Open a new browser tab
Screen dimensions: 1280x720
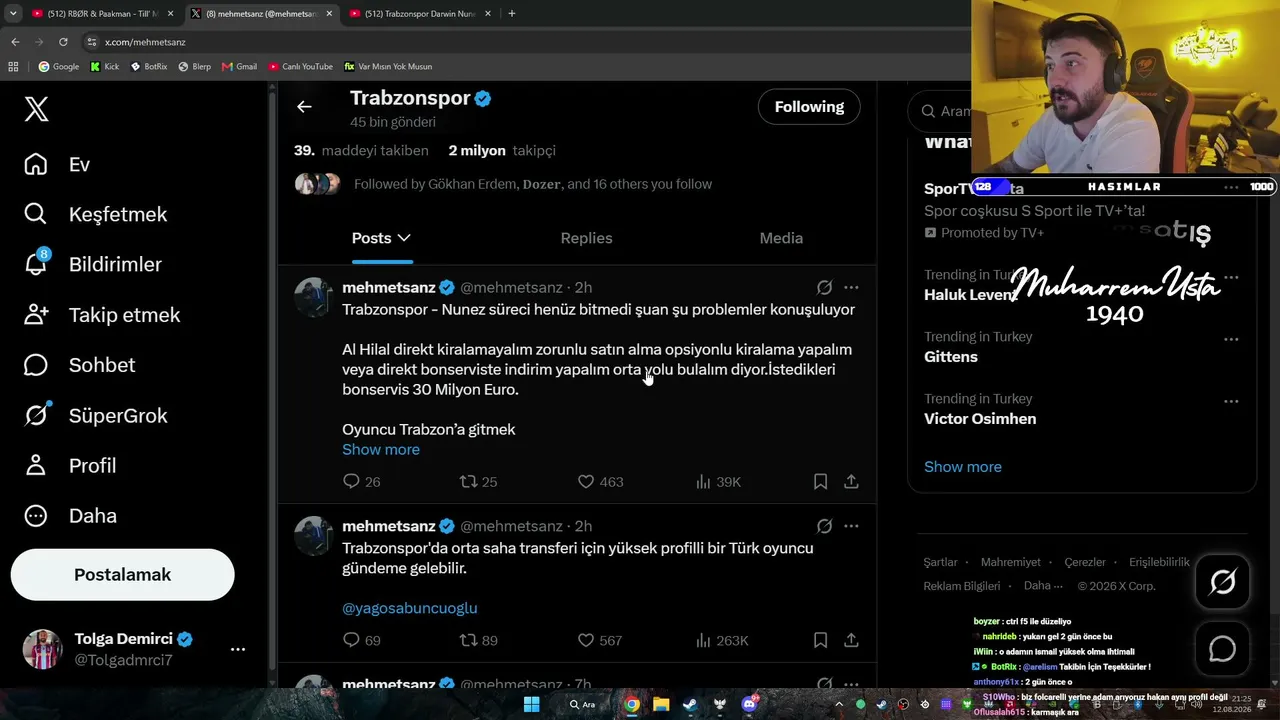pyautogui.click(x=512, y=14)
